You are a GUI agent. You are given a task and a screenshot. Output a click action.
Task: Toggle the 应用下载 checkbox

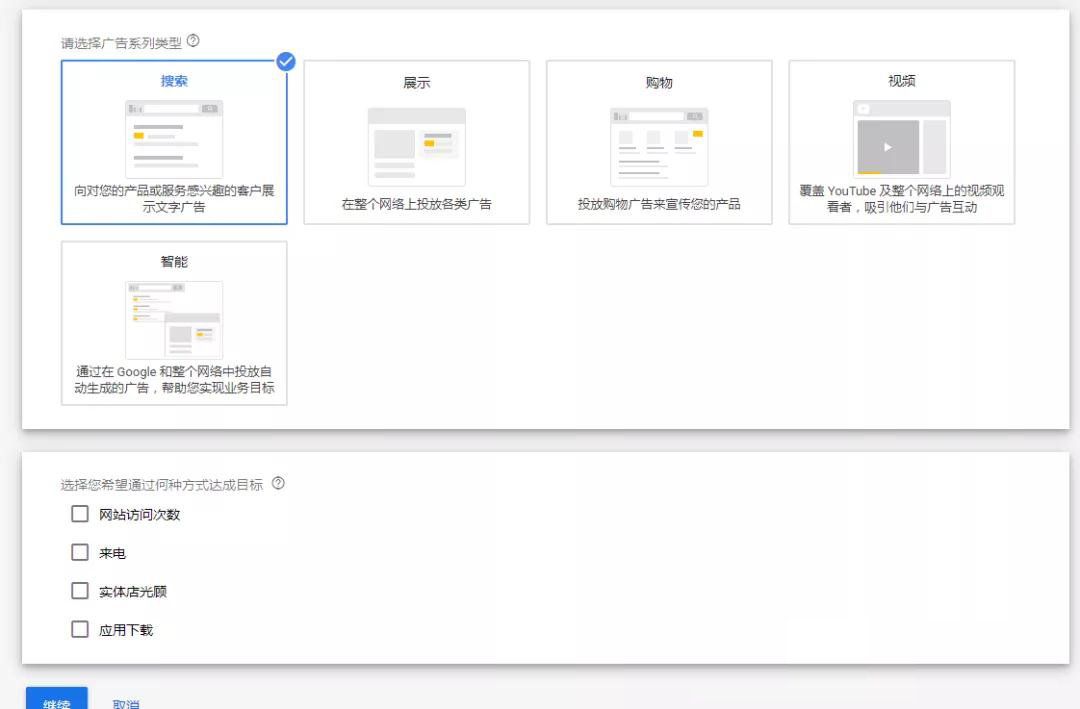pos(80,630)
